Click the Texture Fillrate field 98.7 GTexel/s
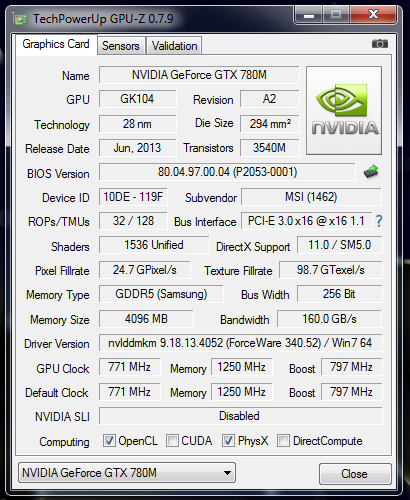 pyautogui.click(x=331, y=270)
